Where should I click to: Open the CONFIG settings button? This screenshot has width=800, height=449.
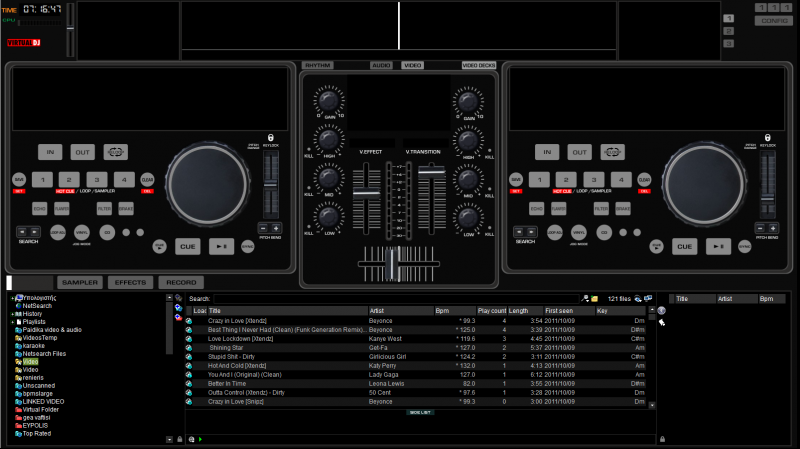coord(774,21)
